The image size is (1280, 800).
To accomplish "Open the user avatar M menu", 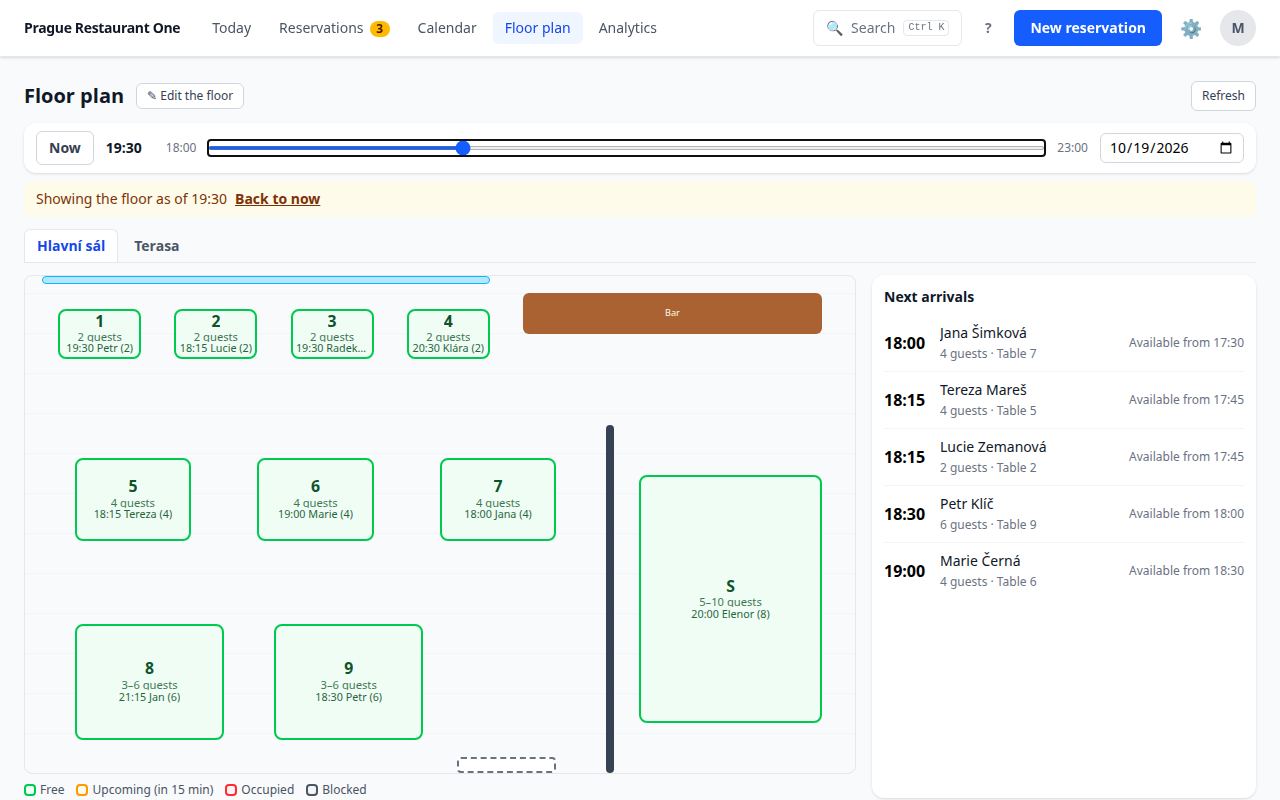I will click(x=1238, y=28).
